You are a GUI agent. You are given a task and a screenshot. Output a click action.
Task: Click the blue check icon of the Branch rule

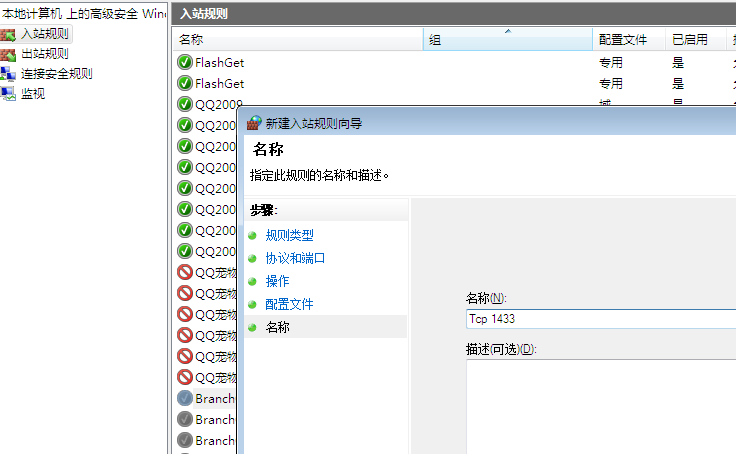click(x=185, y=398)
